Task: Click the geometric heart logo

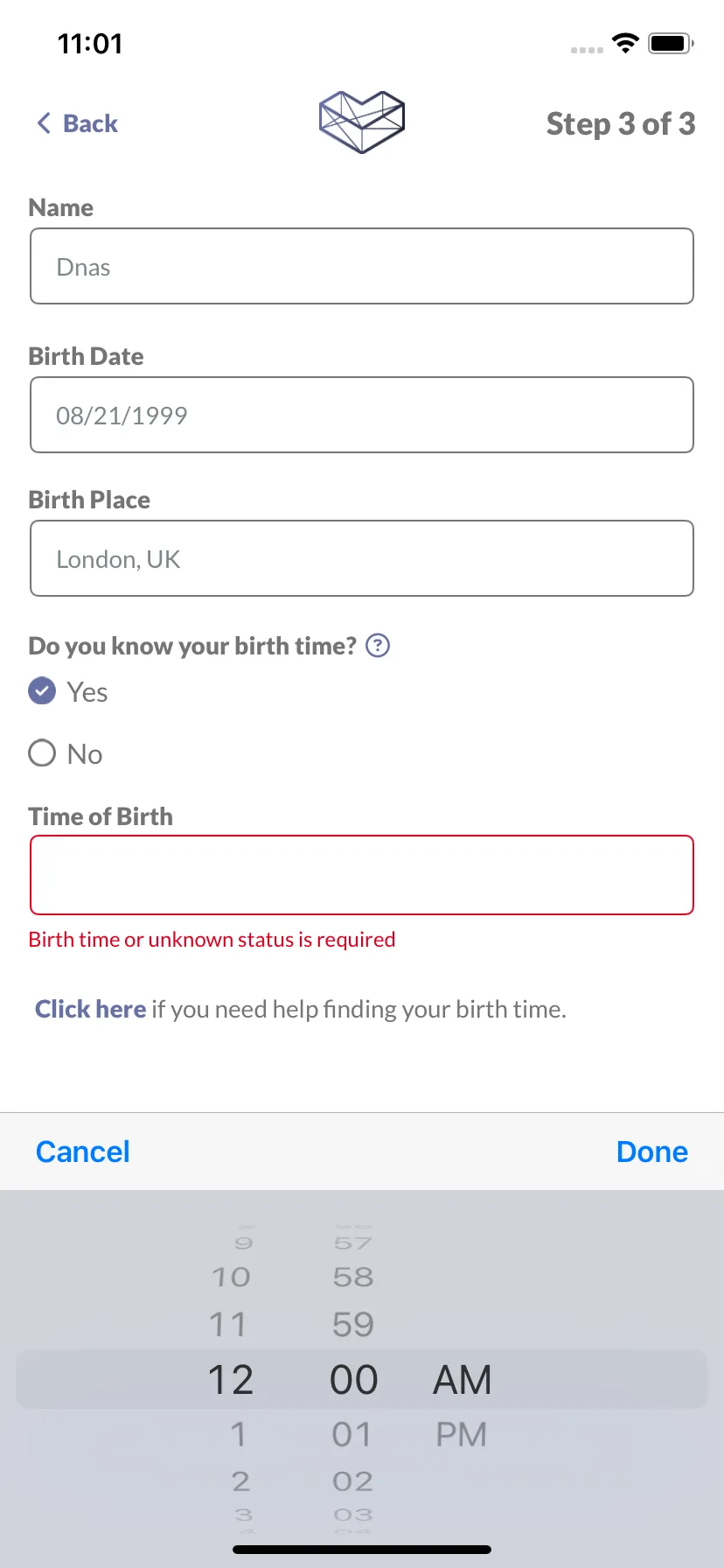Action: pos(362,122)
